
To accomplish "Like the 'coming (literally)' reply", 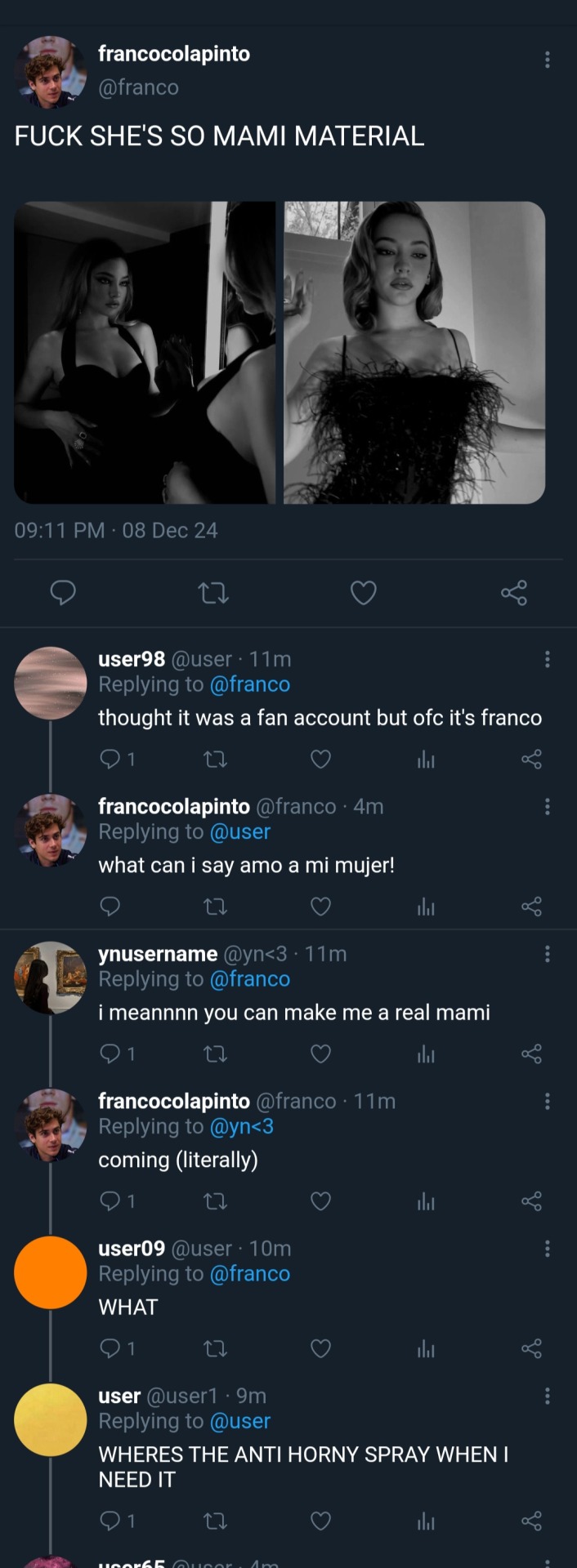I will 320,1201.
